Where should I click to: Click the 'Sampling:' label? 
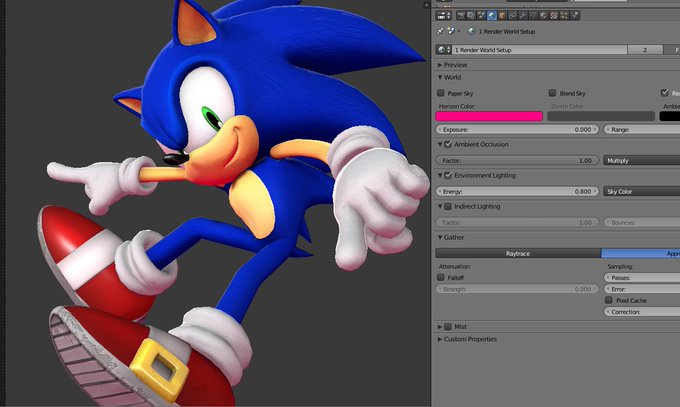tap(620, 266)
